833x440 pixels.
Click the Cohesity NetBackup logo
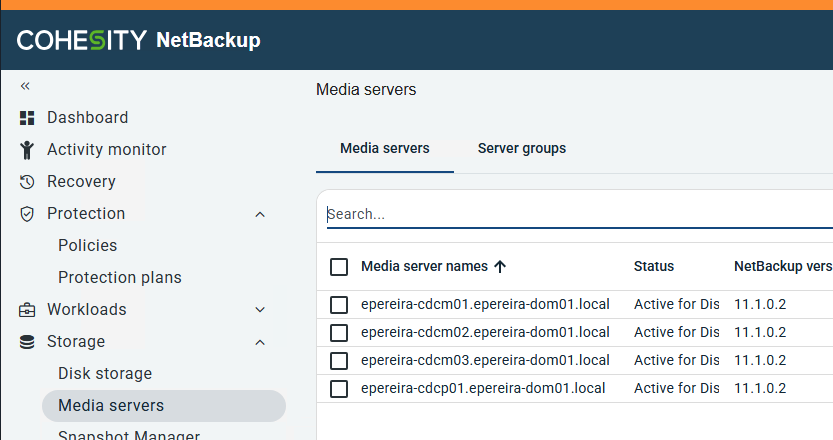pos(138,40)
